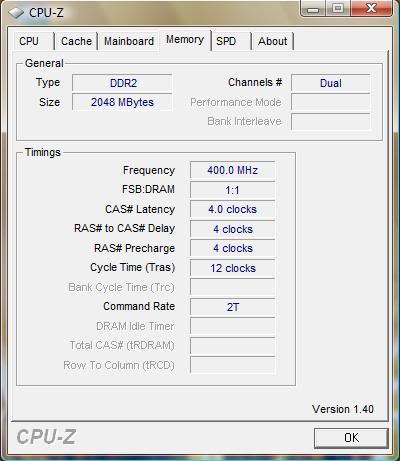400x461 pixels.
Task: Click the CPU-Z title bar icon
Action: pyautogui.click(x=16, y=13)
